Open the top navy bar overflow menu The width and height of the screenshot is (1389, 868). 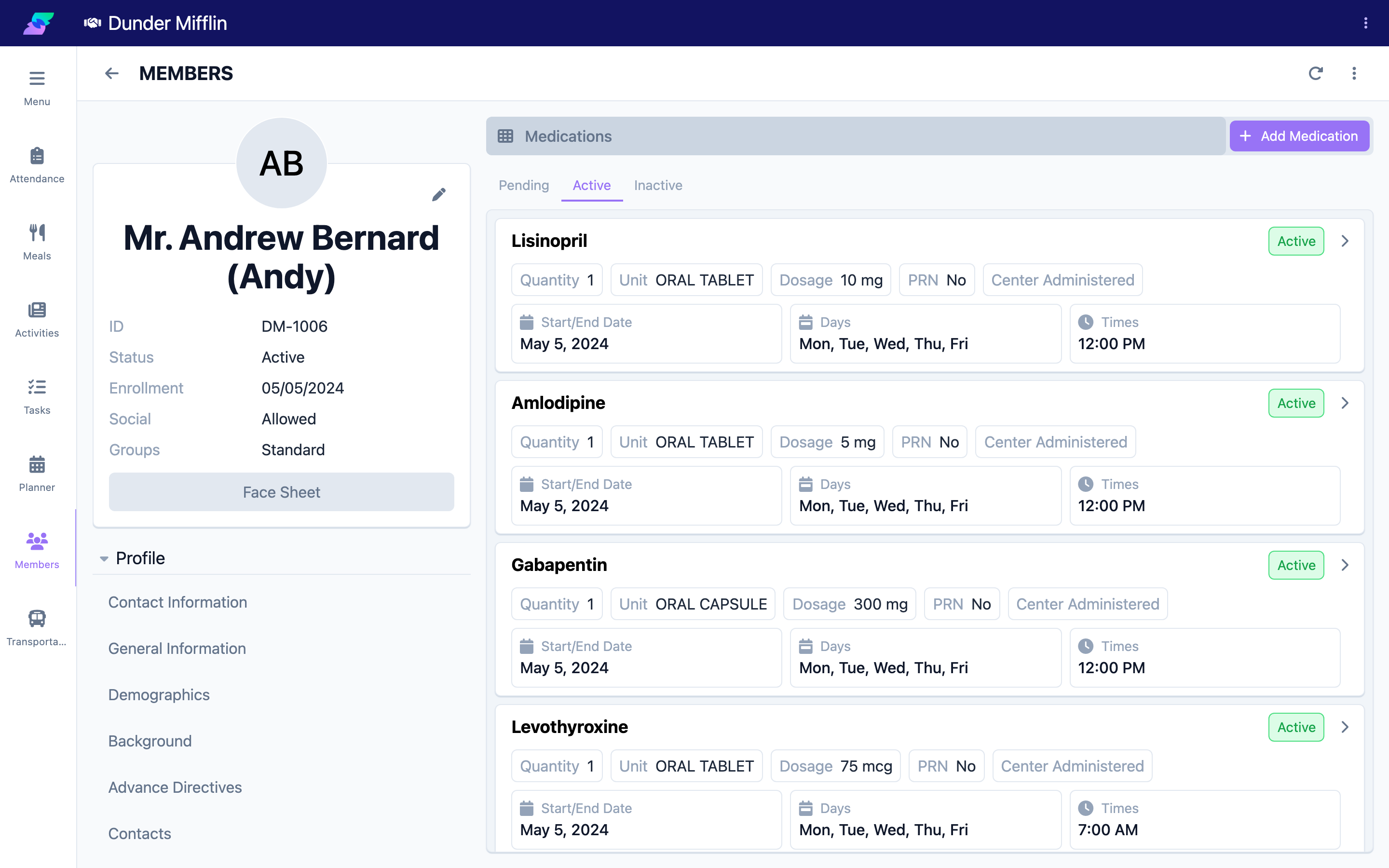(x=1365, y=23)
